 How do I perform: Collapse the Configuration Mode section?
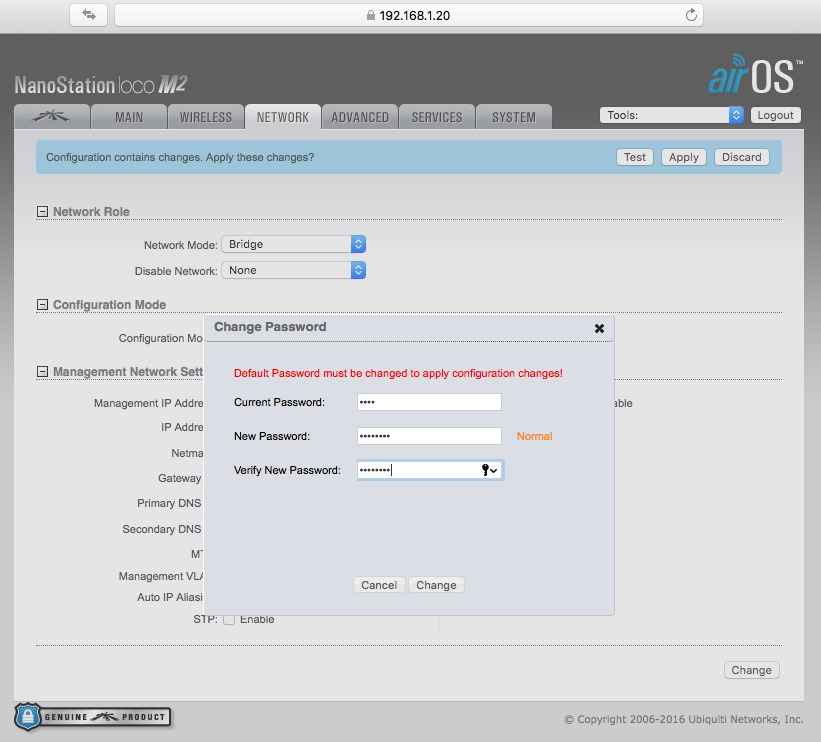pos(42,305)
